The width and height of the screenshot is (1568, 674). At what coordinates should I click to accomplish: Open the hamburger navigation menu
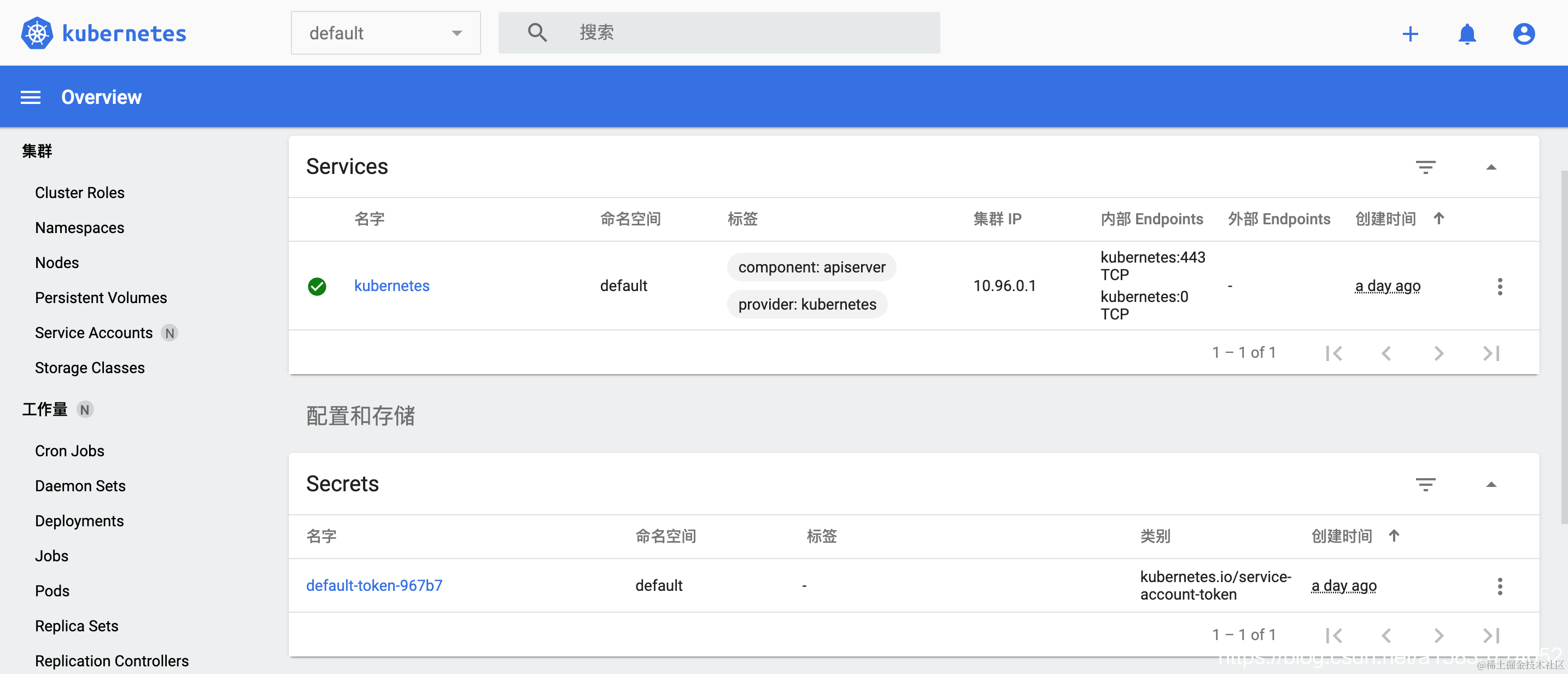tap(31, 97)
